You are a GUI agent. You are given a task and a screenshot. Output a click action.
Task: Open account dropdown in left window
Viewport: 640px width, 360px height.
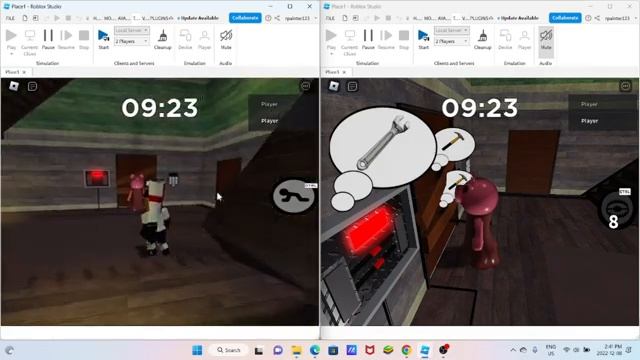point(300,18)
